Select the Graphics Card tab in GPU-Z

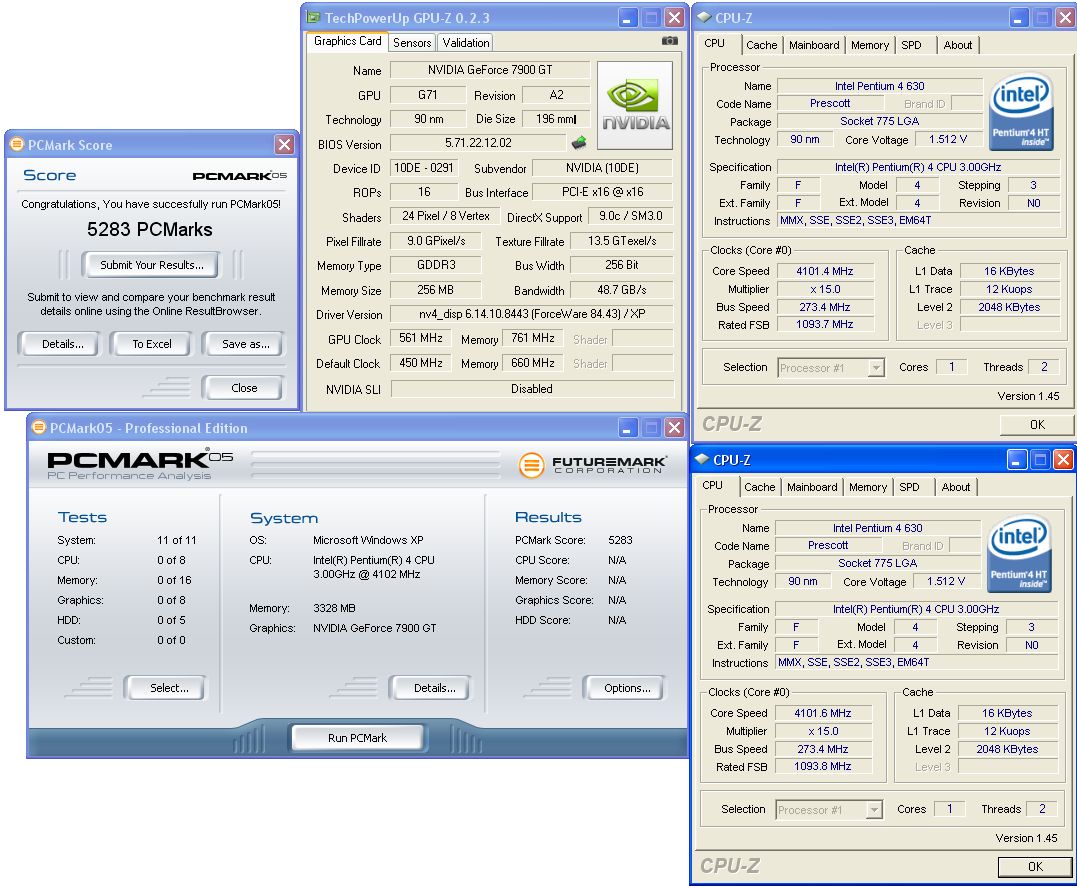[x=348, y=41]
